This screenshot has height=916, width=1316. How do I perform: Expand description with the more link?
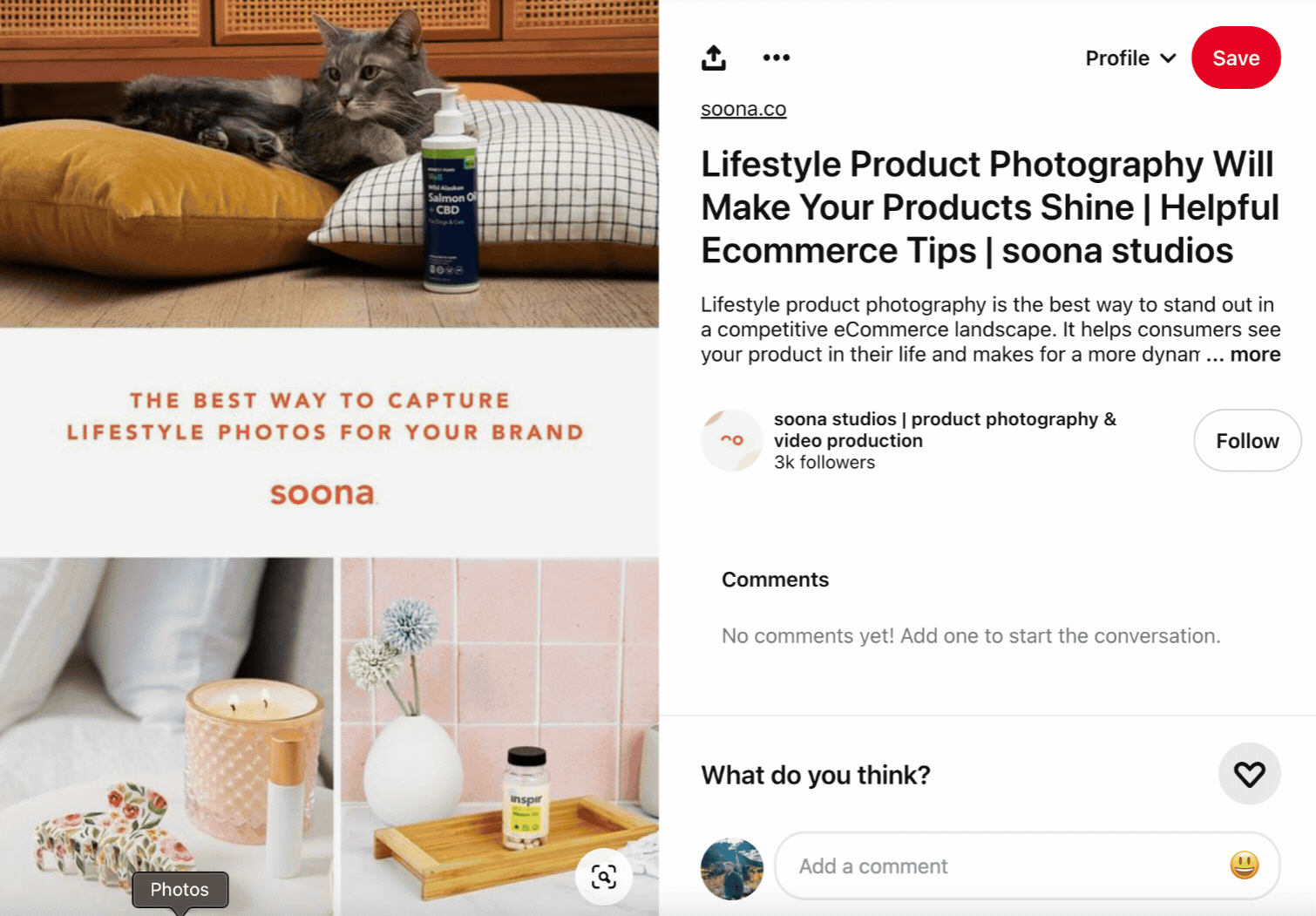(x=1255, y=355)
